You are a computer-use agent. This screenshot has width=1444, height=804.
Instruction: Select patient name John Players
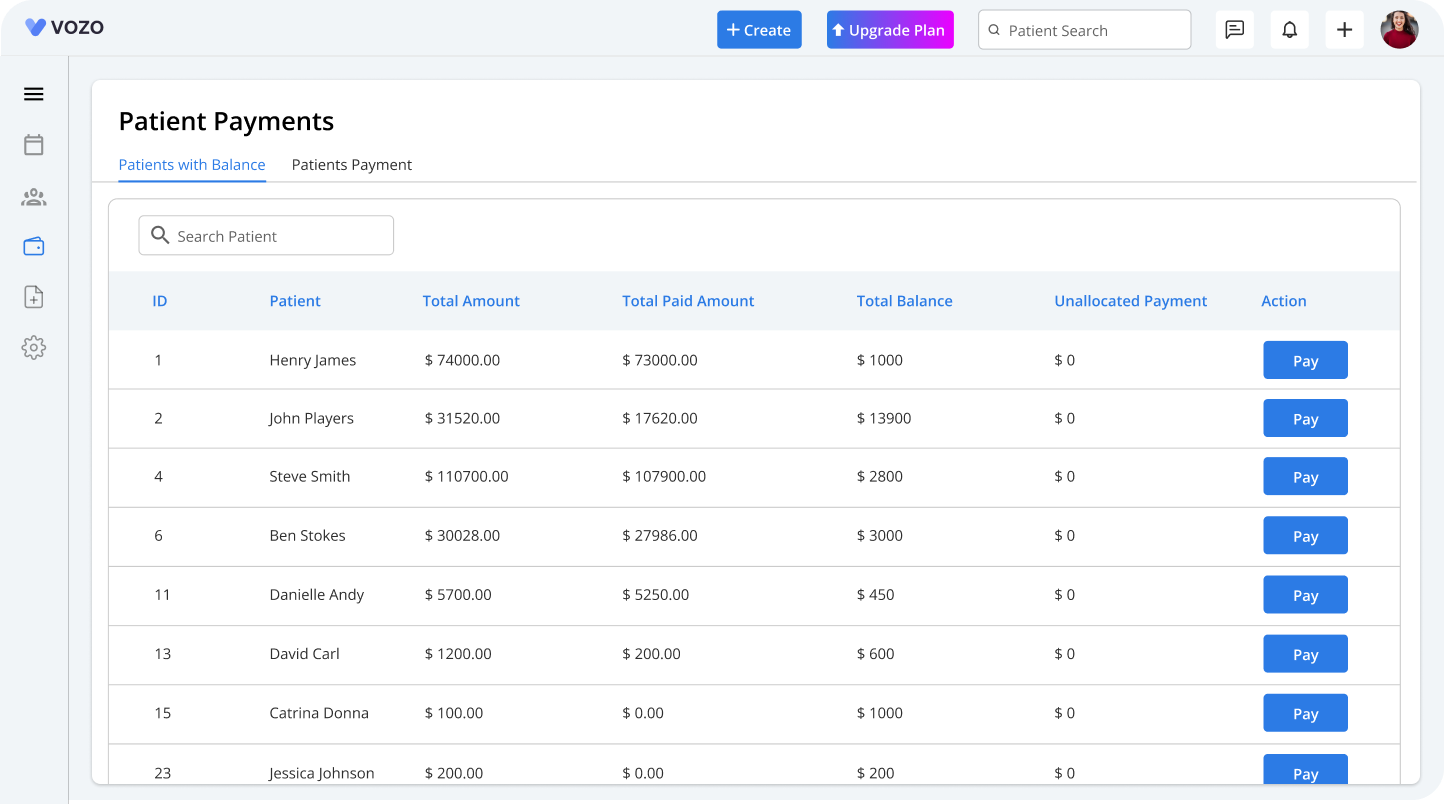[311, 418]
